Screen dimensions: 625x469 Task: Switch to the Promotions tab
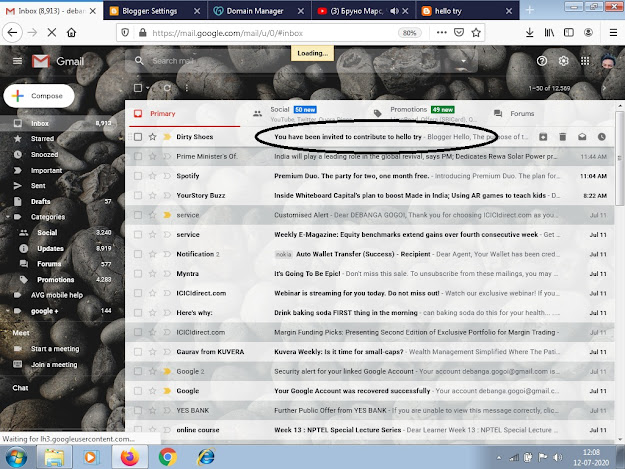[424, 114]
